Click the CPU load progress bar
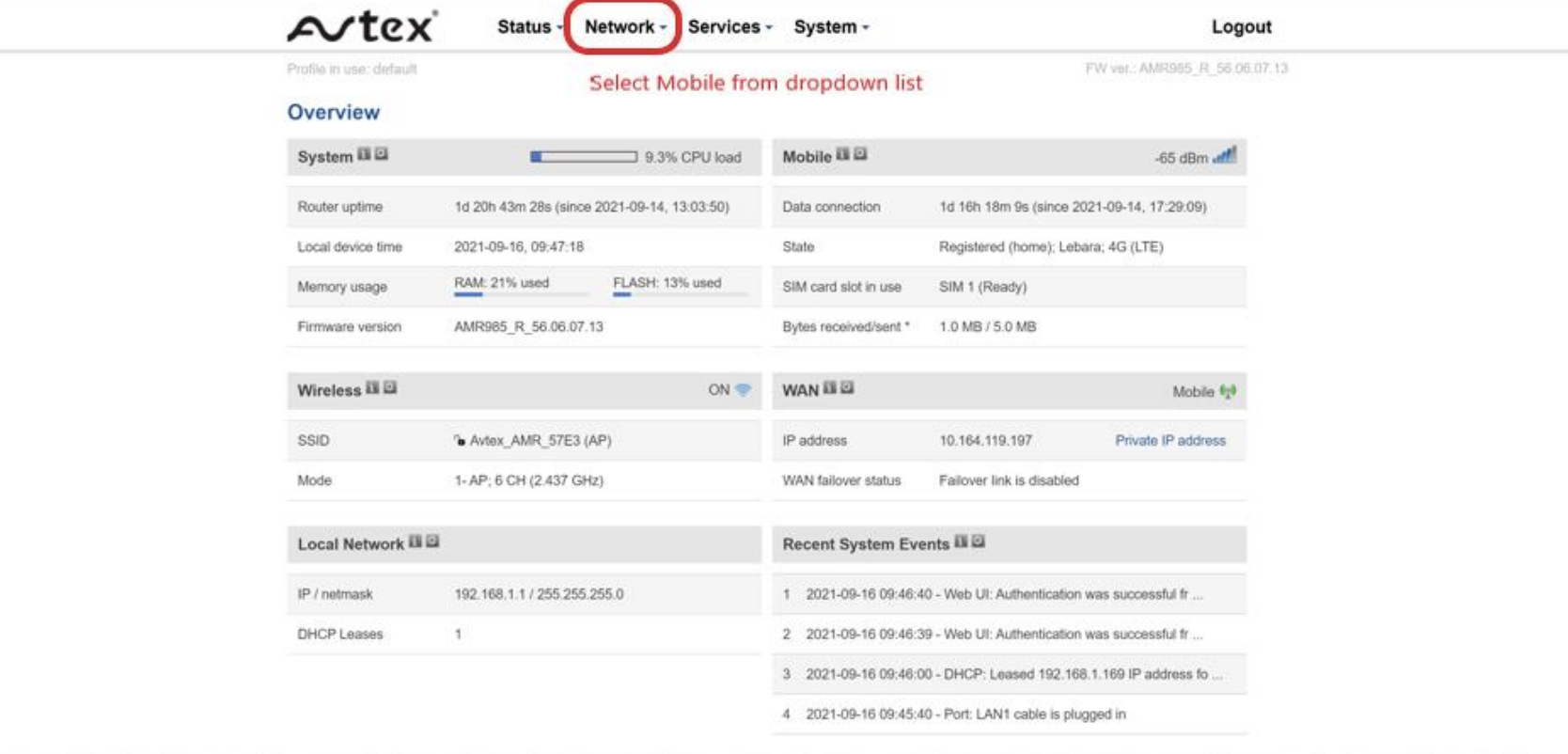The width and height of the screenshot is (1568, 754). coord(584,157)
